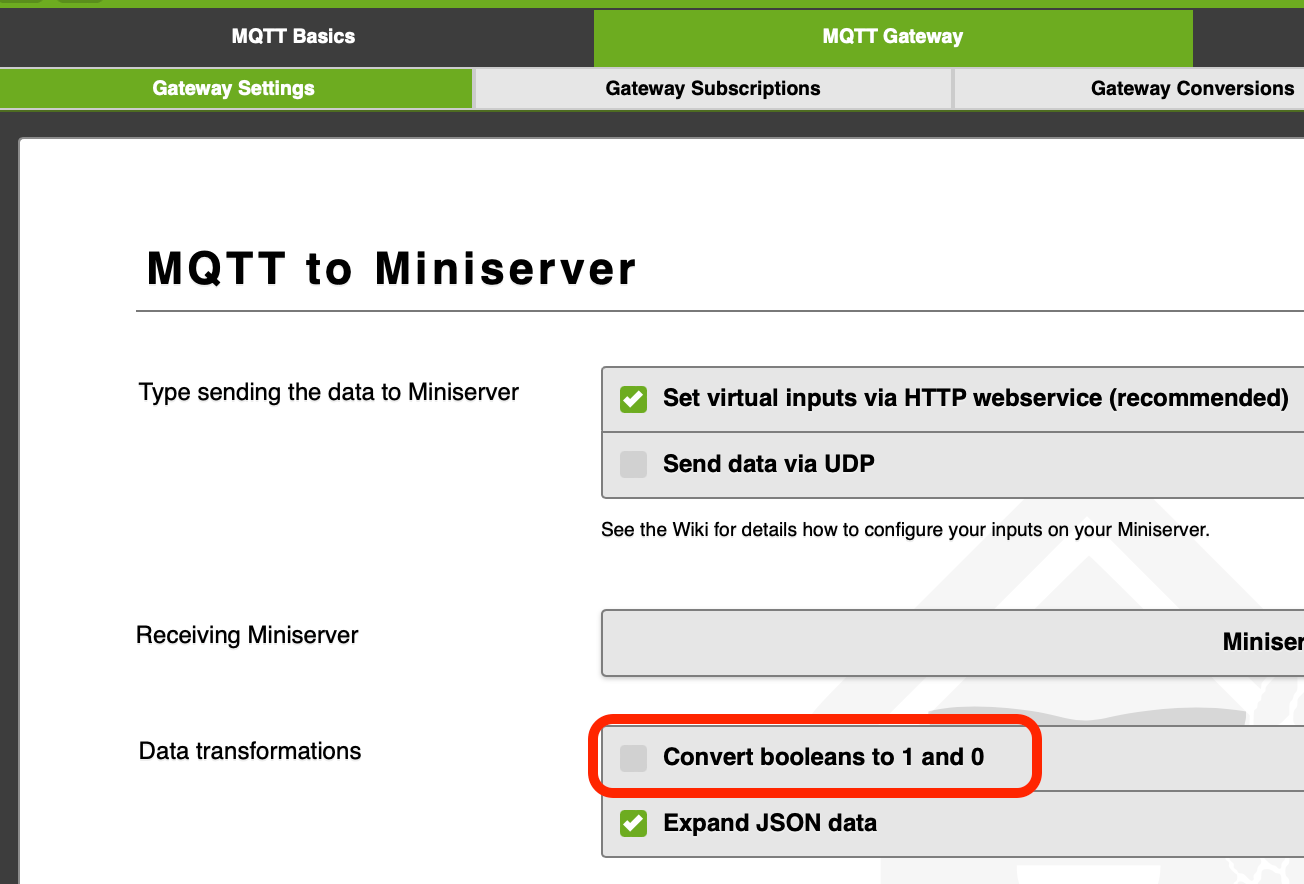Check Convert booleans to 1 and 0
Image resolution: width=1304 pixels, height=884 pixels.
(x=633, y=758)
